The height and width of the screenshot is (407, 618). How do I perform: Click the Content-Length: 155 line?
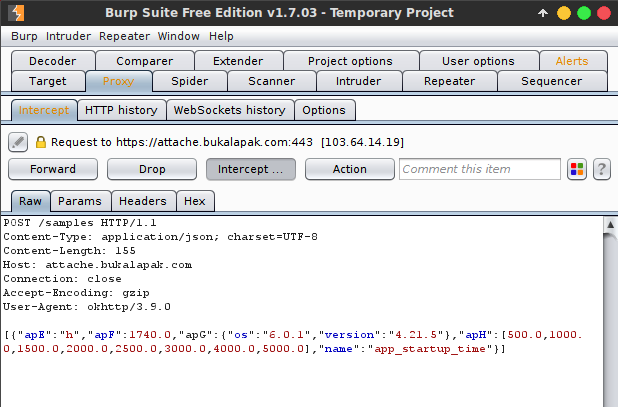69,251
